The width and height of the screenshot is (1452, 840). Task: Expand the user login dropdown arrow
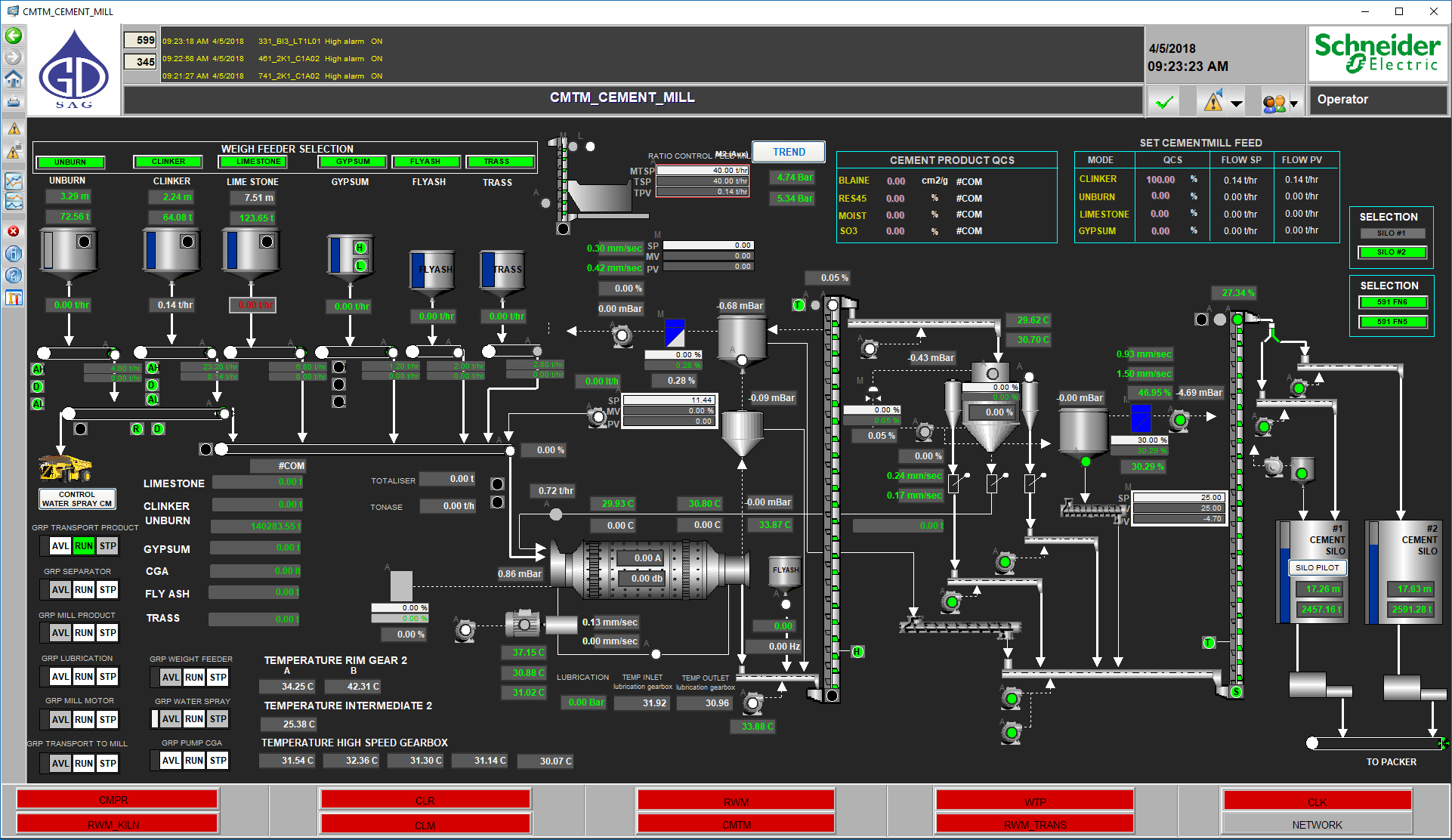[x=1294, y=104]
